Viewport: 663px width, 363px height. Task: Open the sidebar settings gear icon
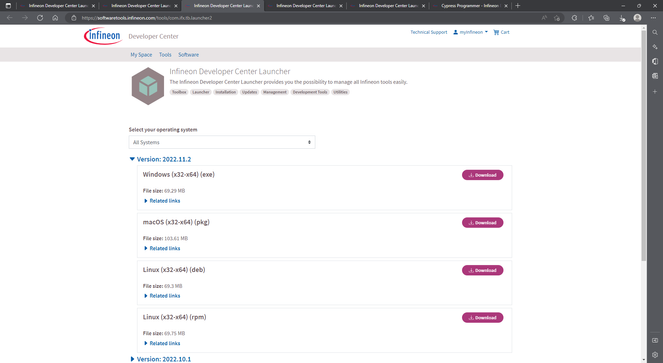tap(655, 355)
